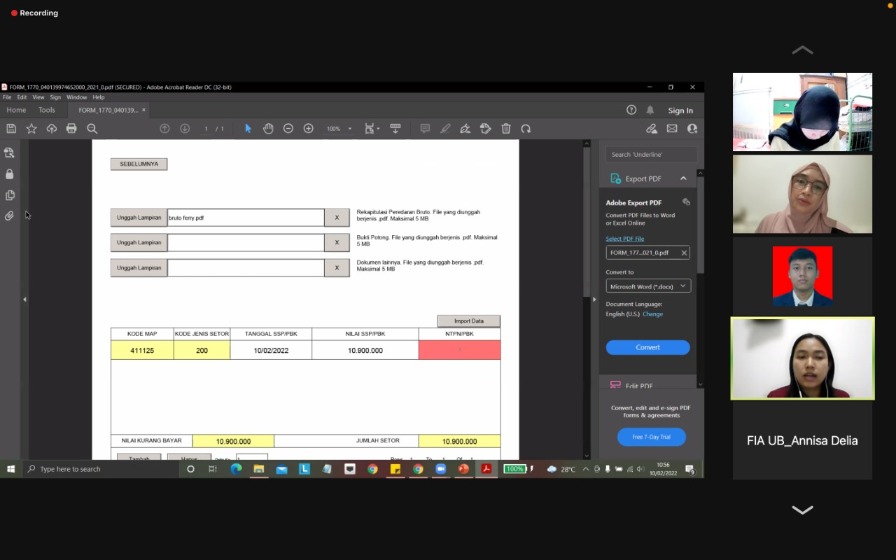The image size is (896, 560).
Task: Click the blue Convert button
Action: (647, 347)
